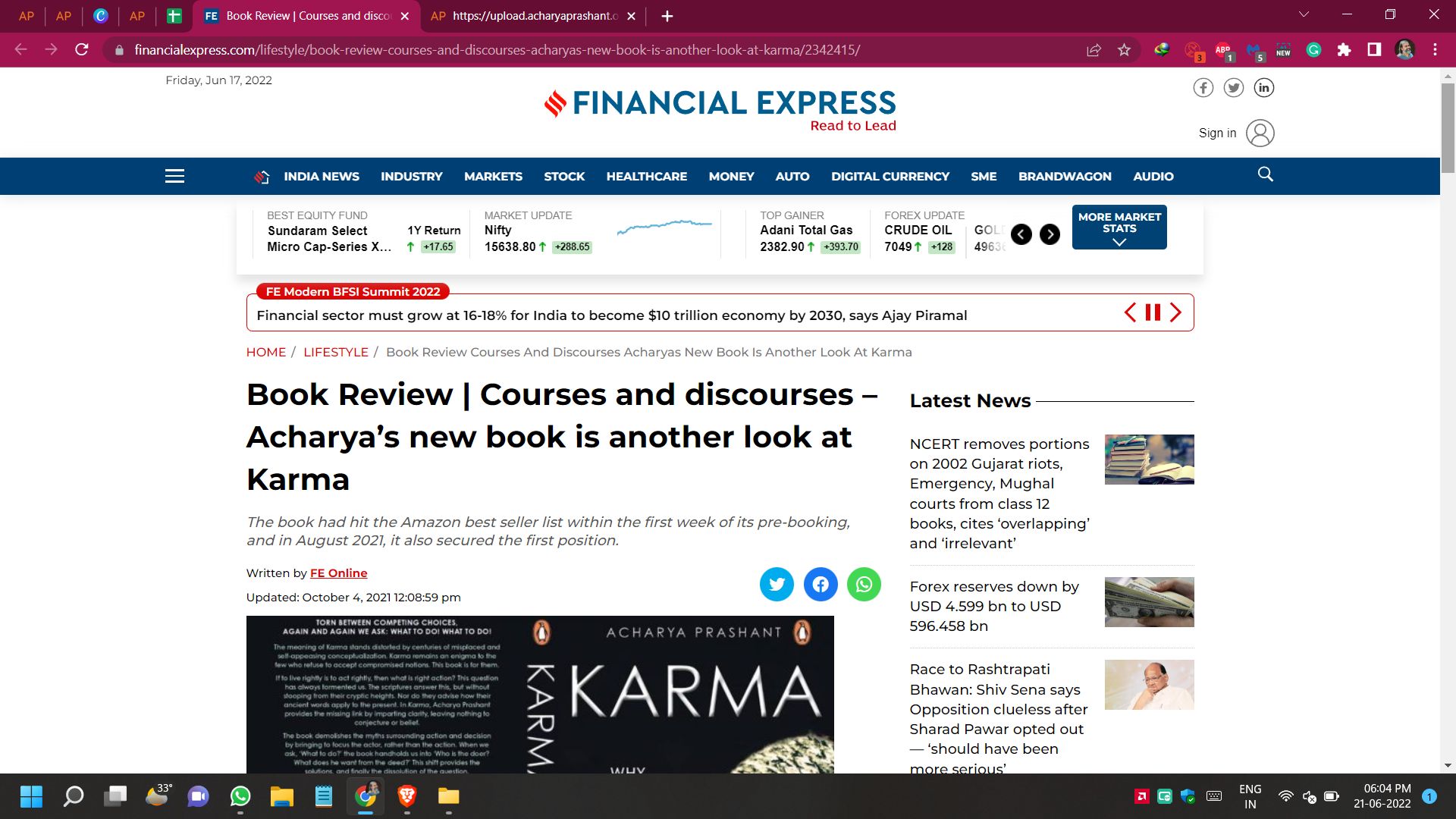Share article on Twitter via blue icon
The height and width of the screenshot is (819, 1456).
pos(777,584)
